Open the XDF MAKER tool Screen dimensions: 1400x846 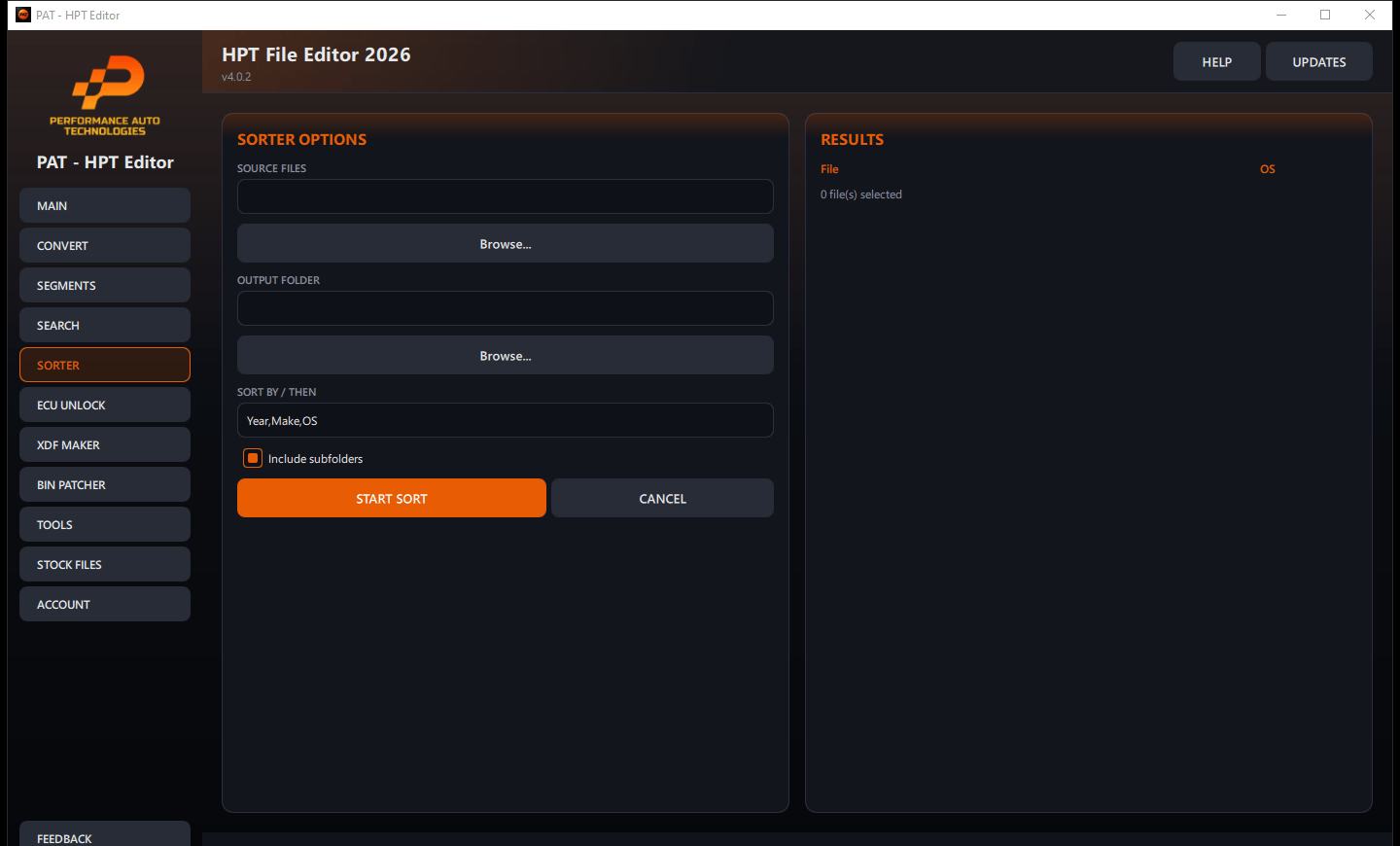point(105,444)
